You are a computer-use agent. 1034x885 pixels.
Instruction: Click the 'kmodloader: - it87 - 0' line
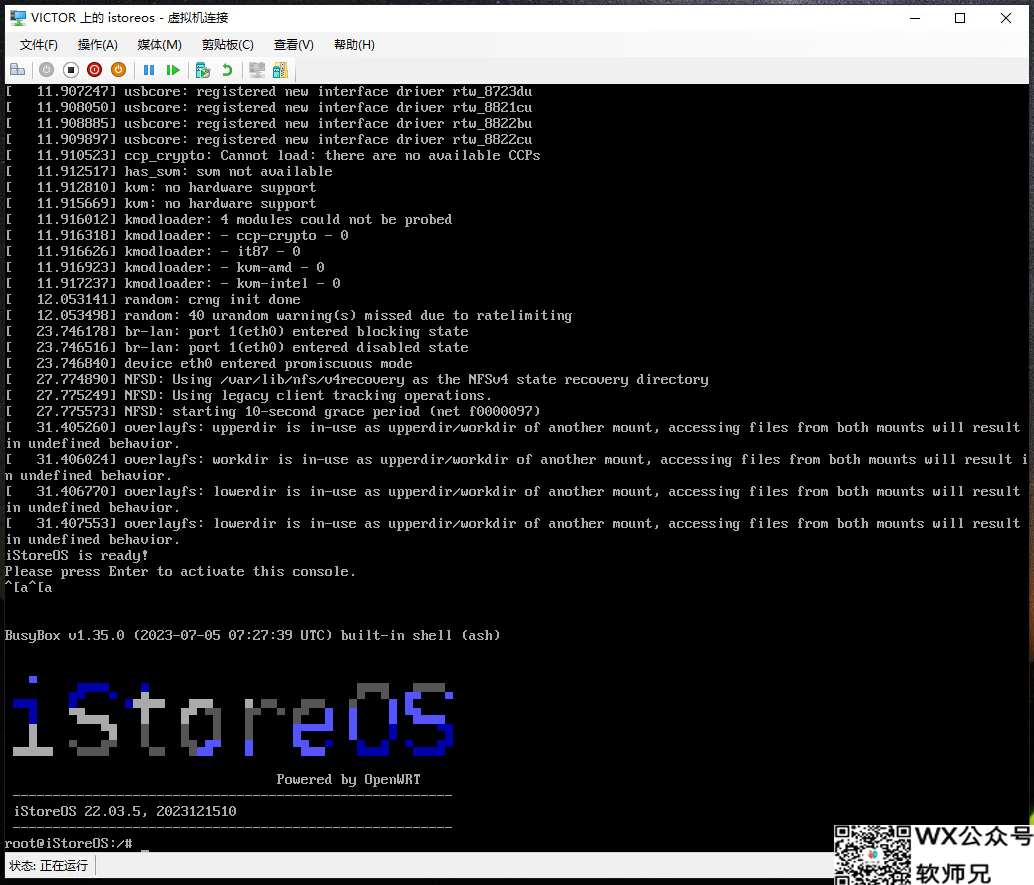click(153, 251)
